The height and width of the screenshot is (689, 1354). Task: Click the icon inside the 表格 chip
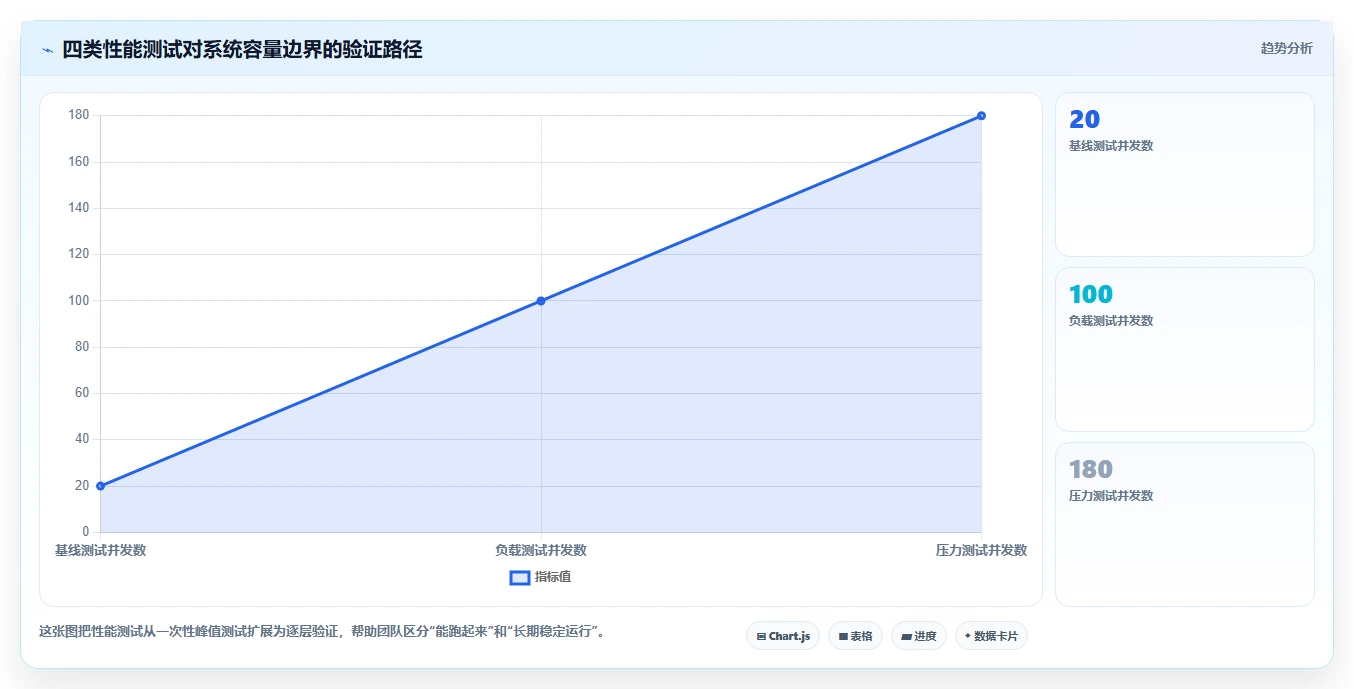point(843,636)
